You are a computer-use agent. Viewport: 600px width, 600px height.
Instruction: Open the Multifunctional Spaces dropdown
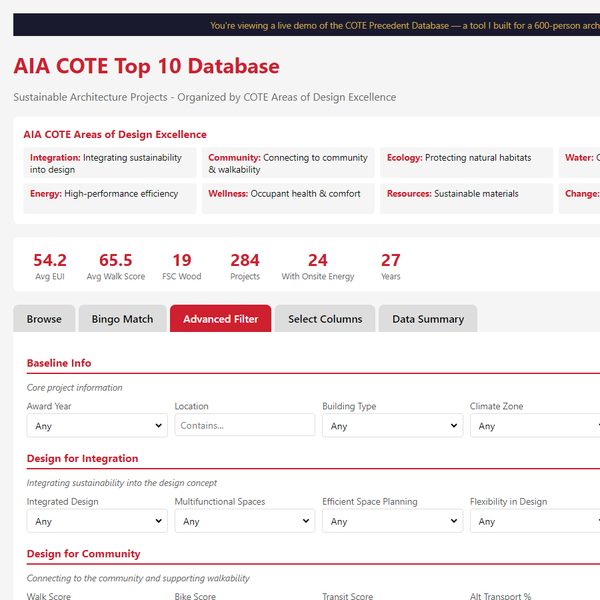(x=245, y=521)
